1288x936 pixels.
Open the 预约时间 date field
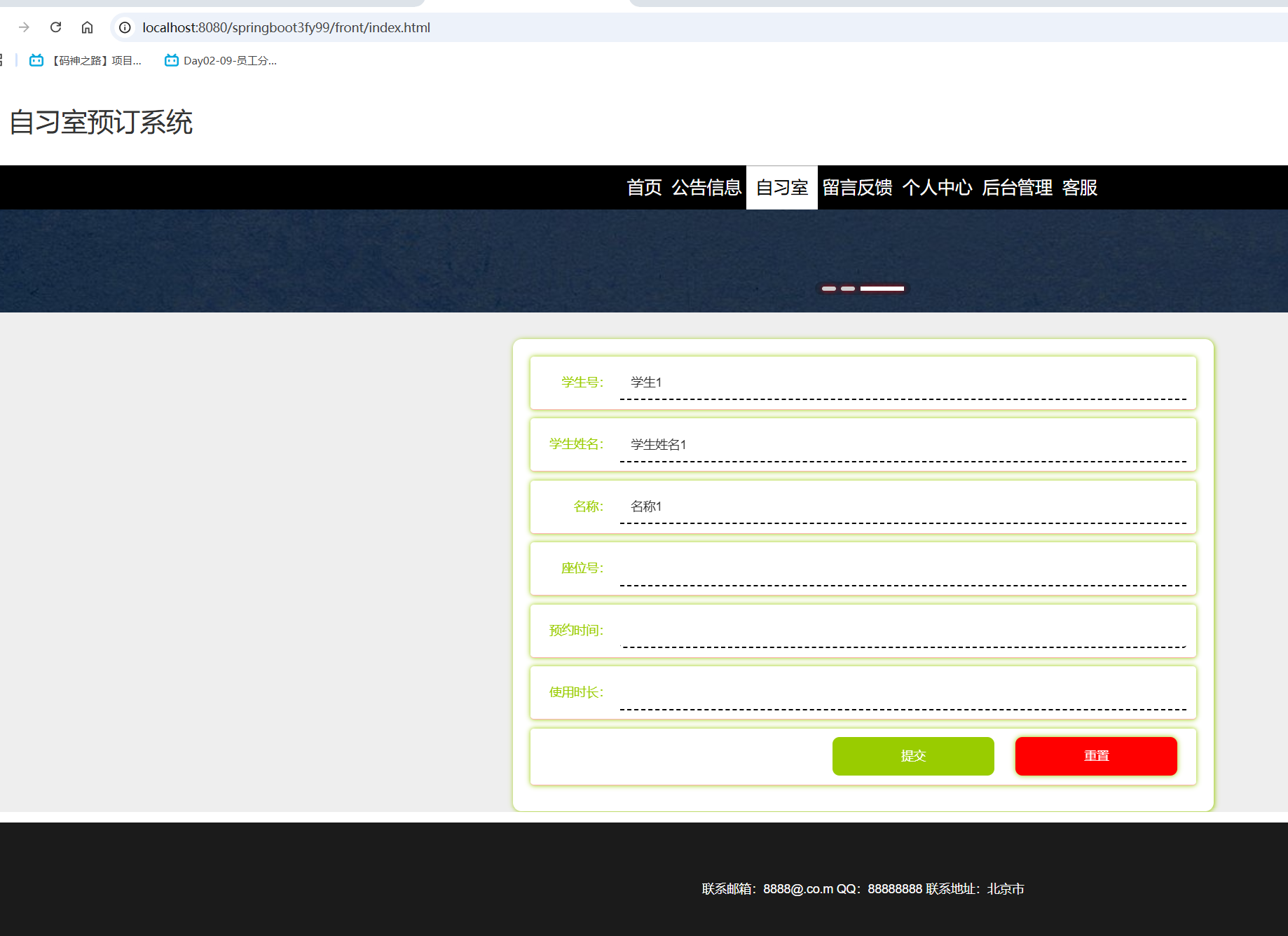coord(903,631)
